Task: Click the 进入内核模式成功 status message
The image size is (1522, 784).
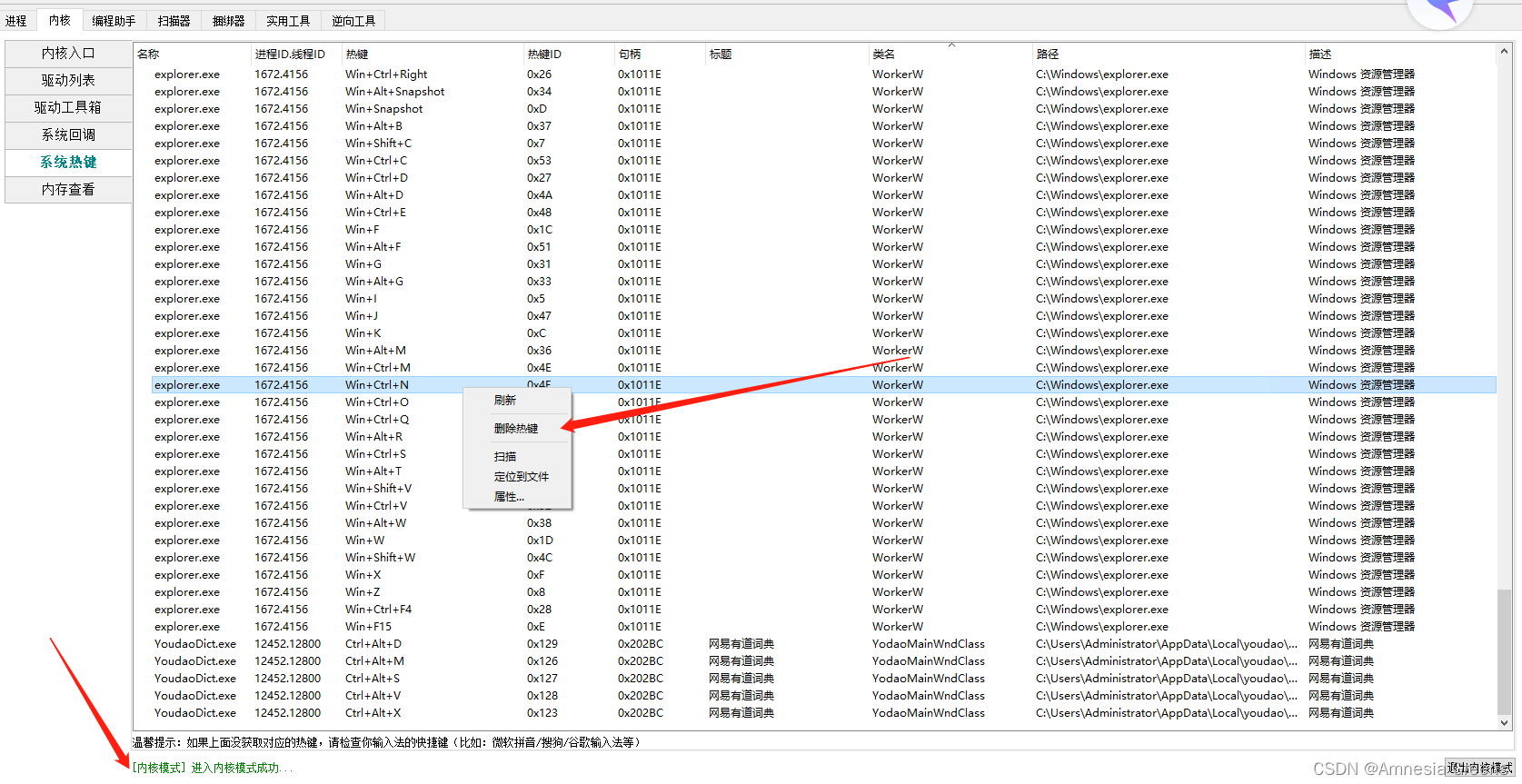Action: pos(213,768)
